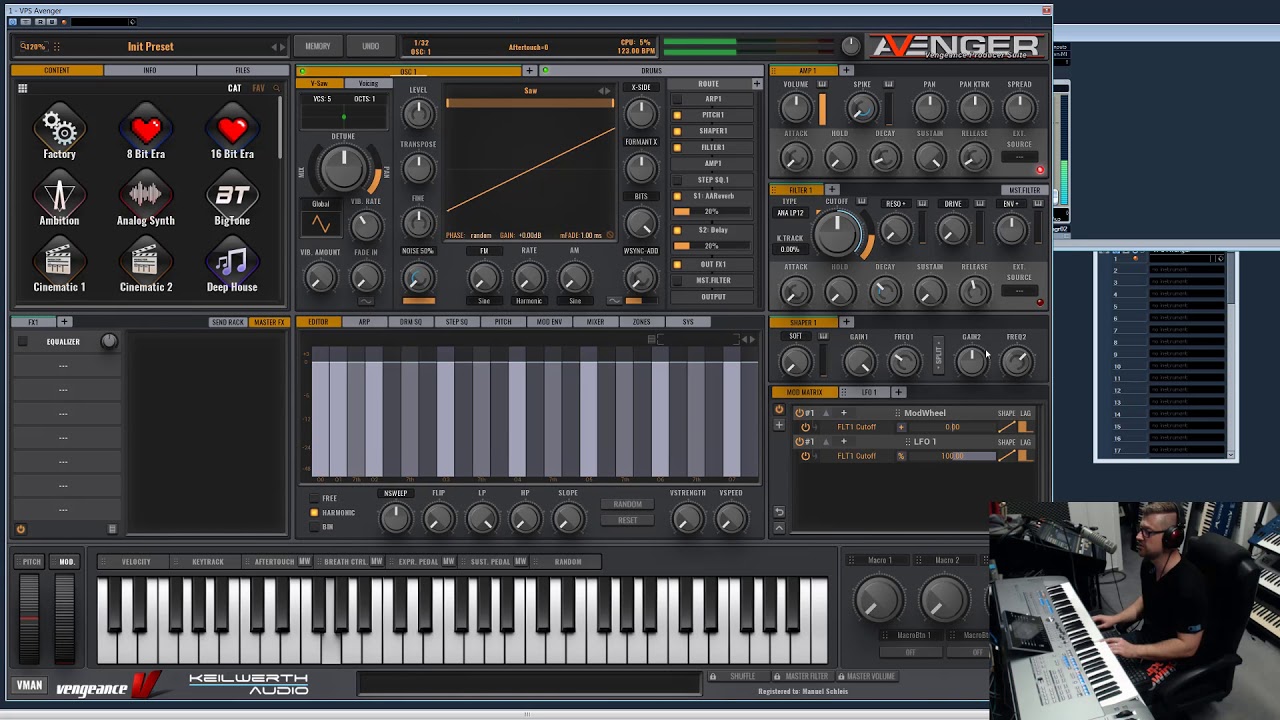Open the MIXER editor tab

click(x=595, y=322)
